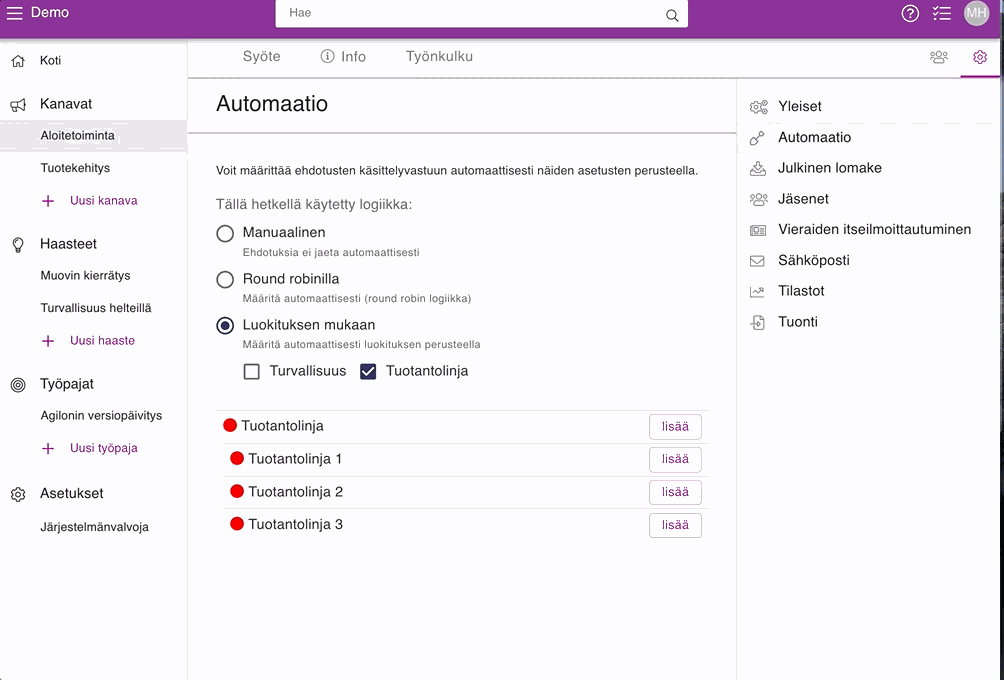Screen dimensions: 1004x680
Task: Click the Koti label in sidebar
Action: [x=51, y=60]
